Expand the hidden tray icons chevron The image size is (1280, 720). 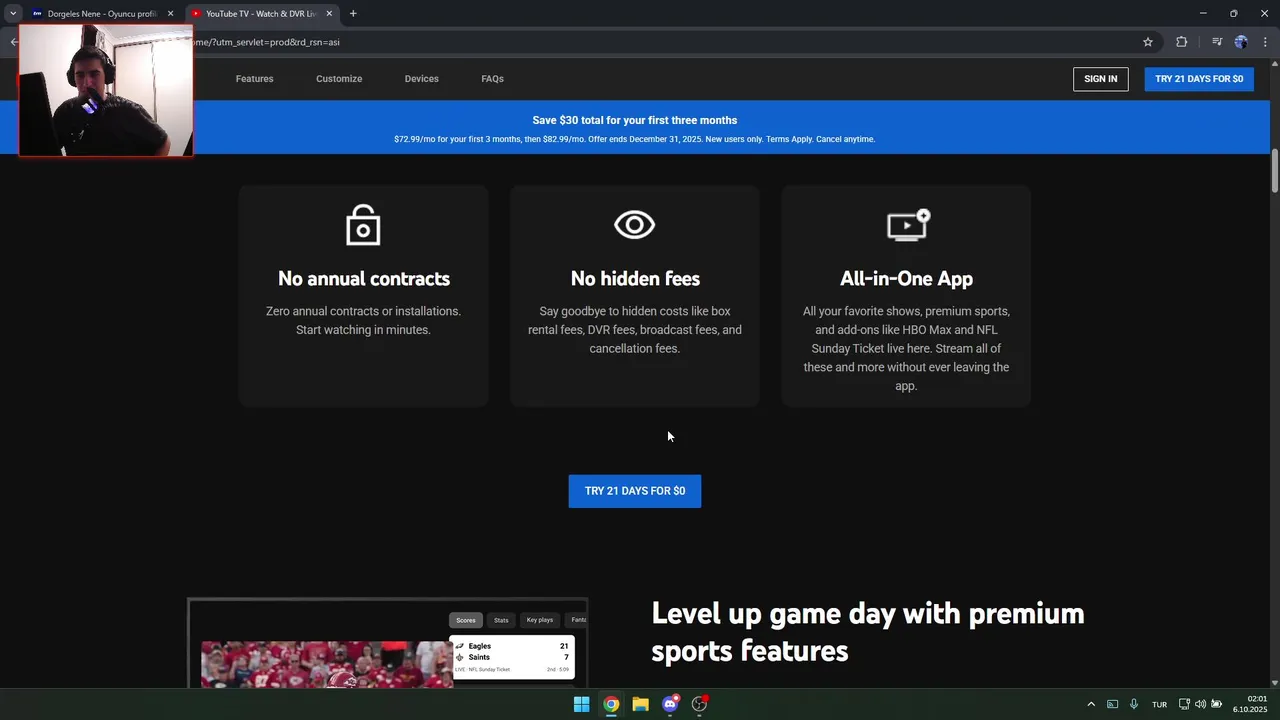pyautogui.click(x=1091, y=704)
